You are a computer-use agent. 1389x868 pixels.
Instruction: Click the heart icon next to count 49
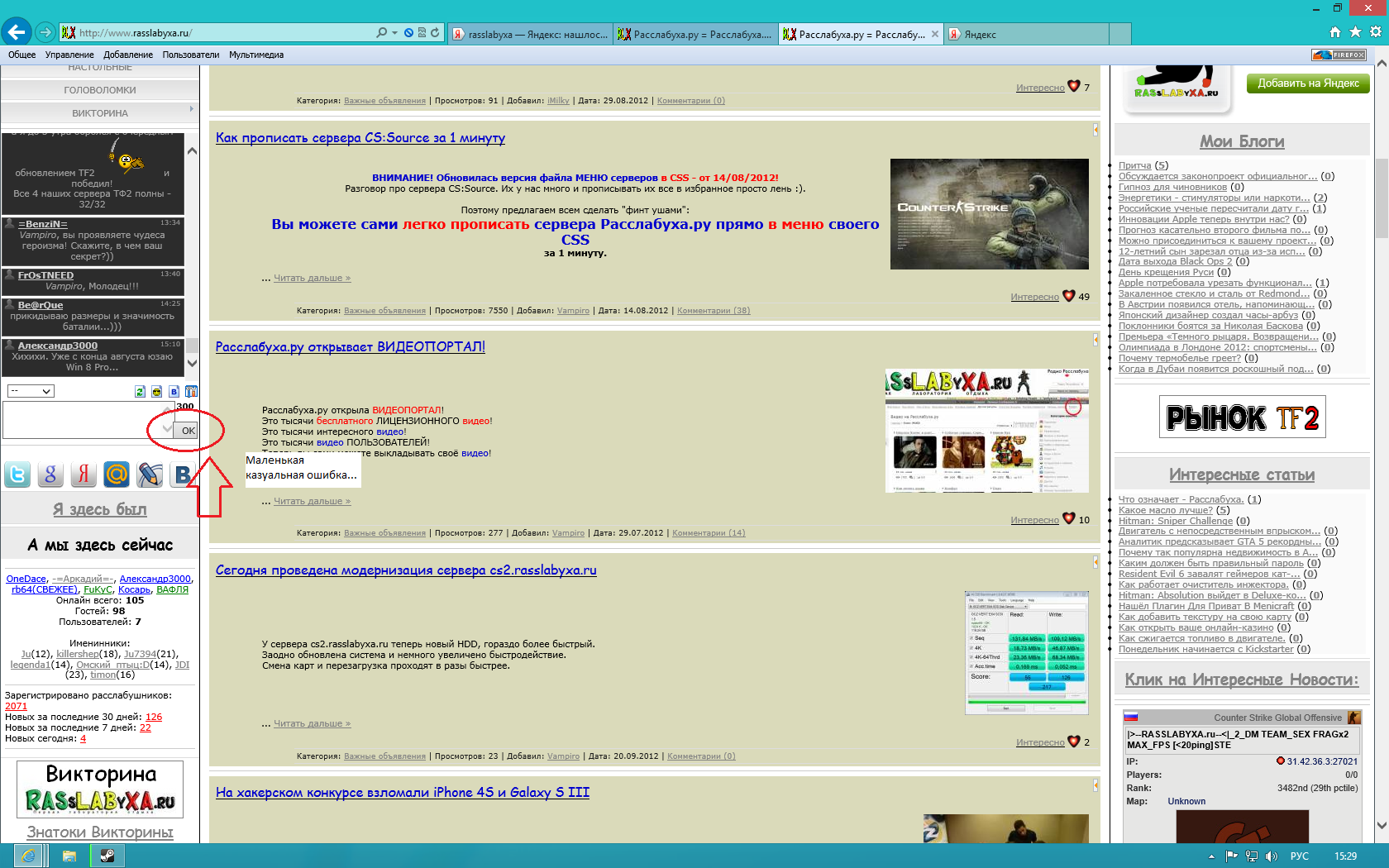point(1069,296)
